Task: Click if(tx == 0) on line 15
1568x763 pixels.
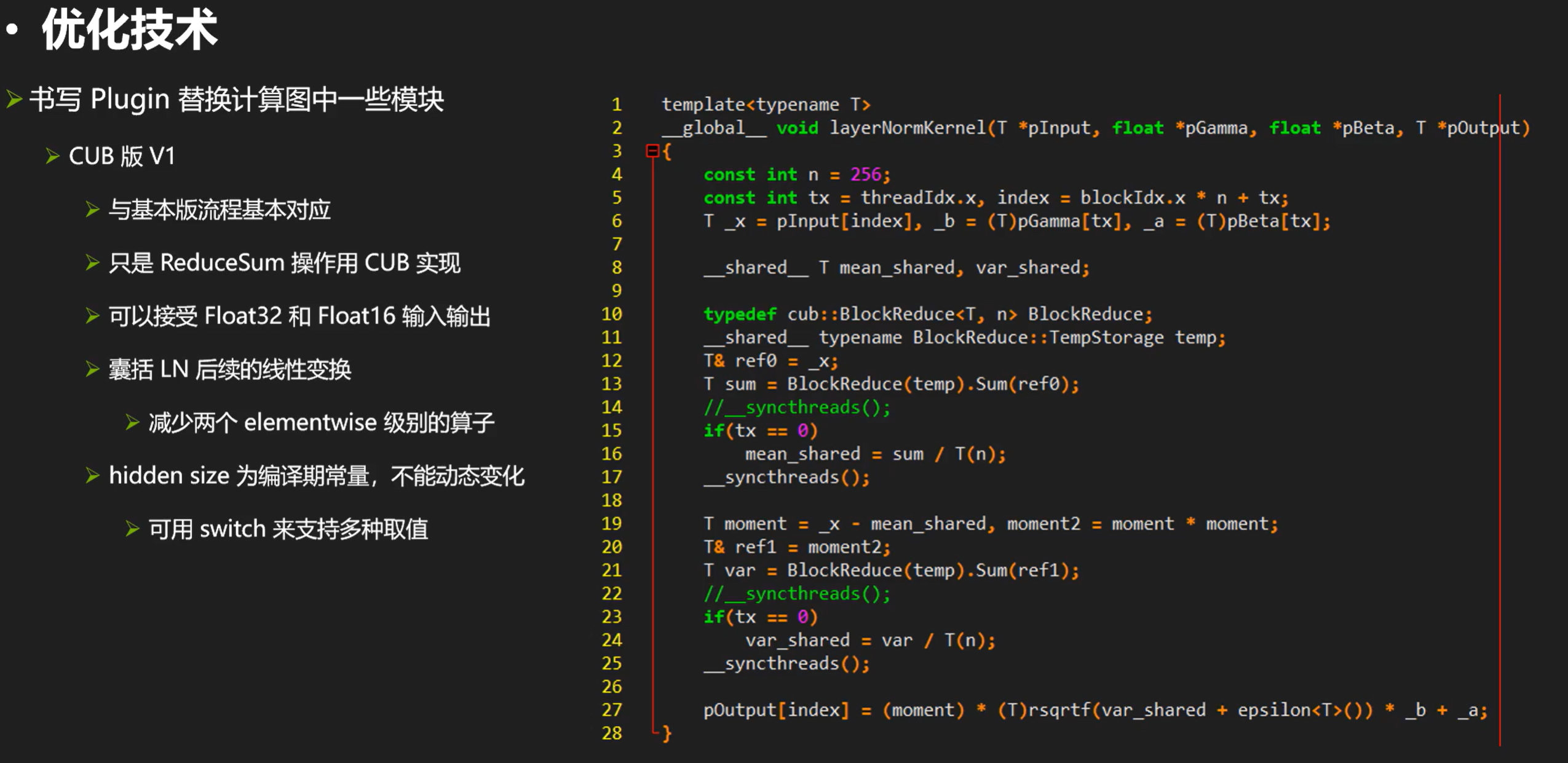Action: (761, 430)
